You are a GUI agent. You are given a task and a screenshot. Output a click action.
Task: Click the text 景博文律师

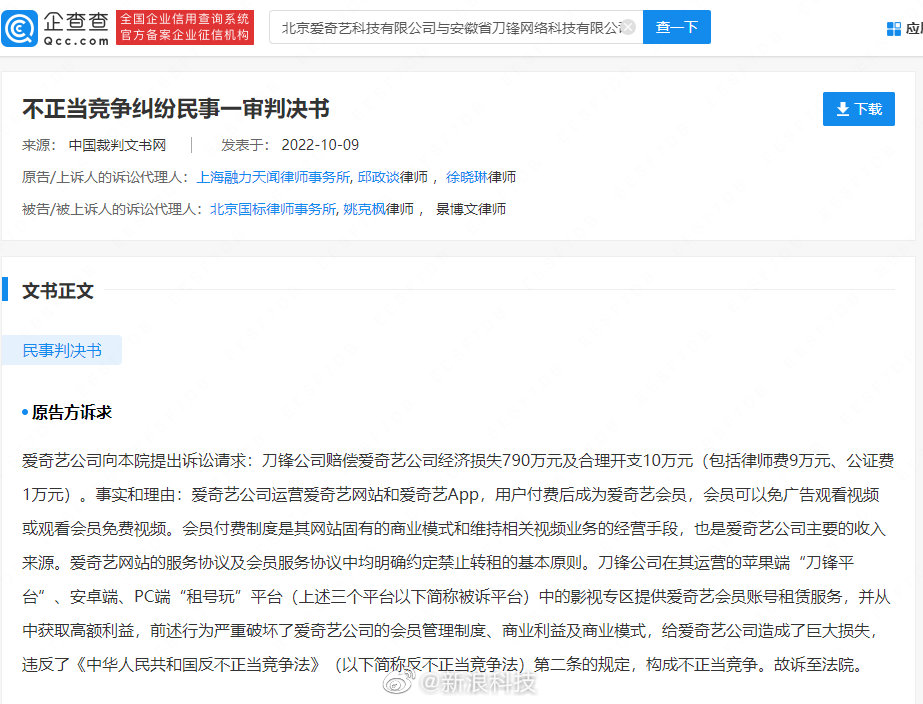coord(470,209)
